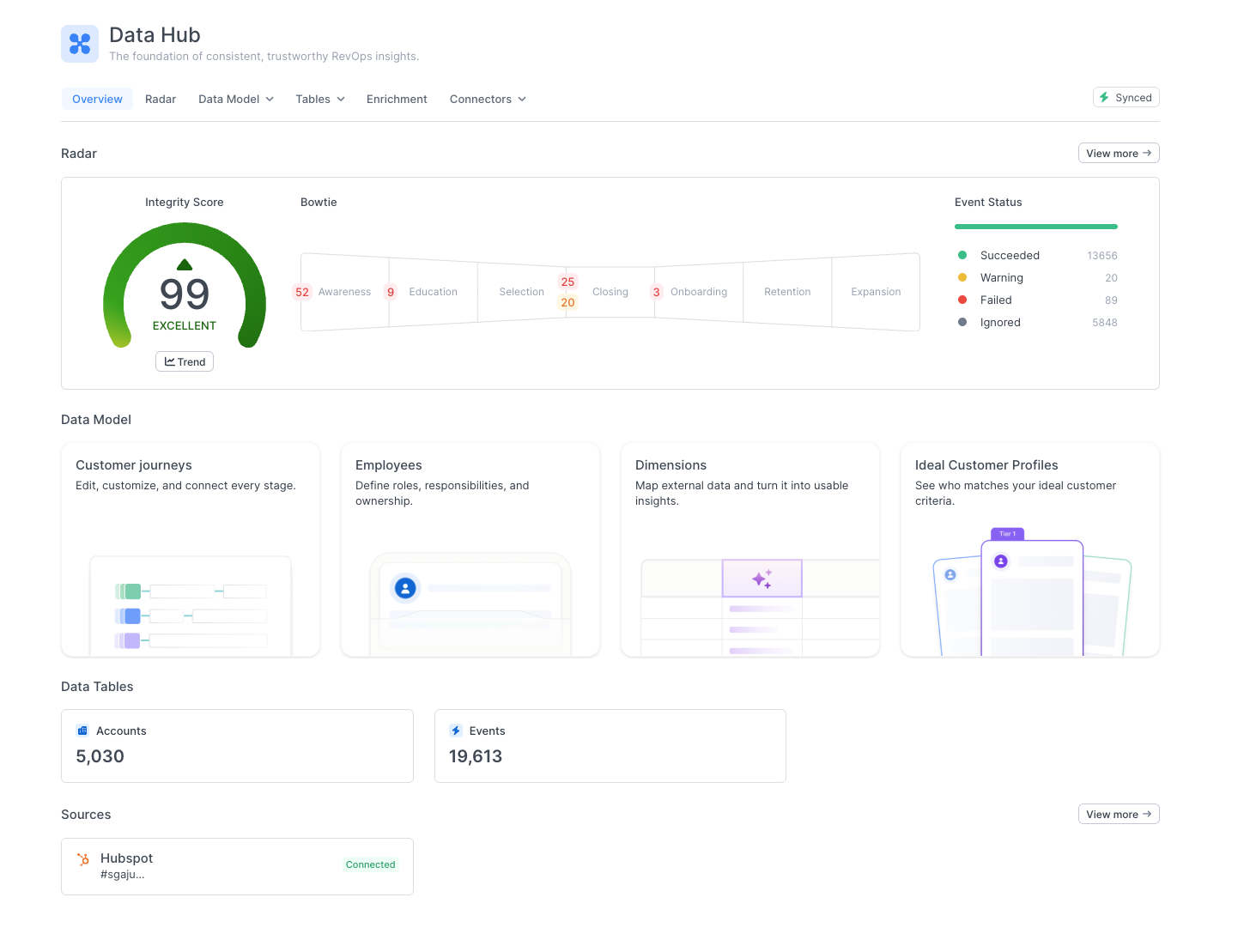
Task: Click the user avatar in Employees illustration
Action: (405, 588)
